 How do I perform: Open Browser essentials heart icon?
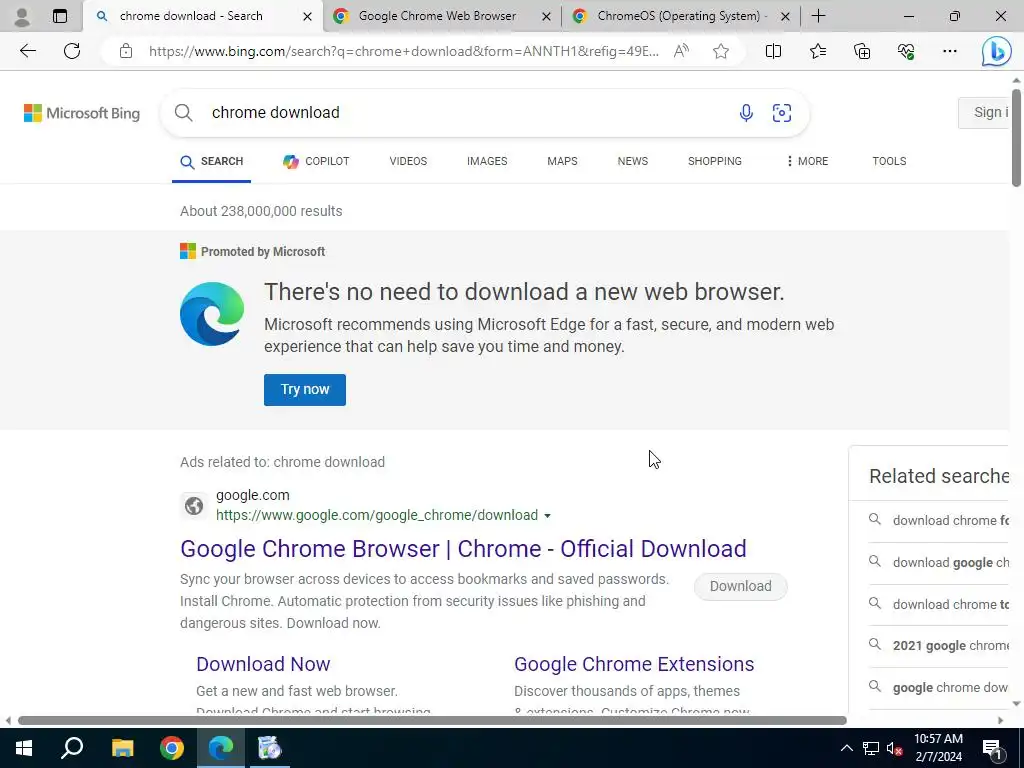(x=906, y=51)
